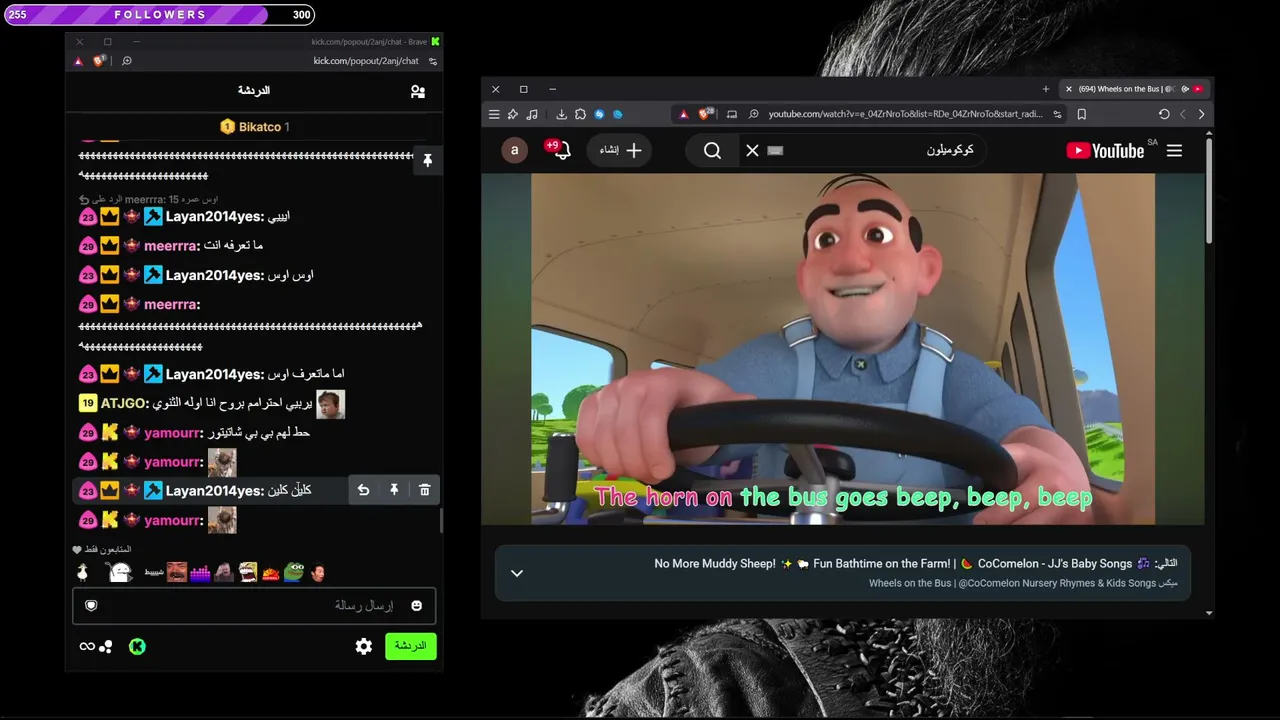Open downloads in YouTube browser toolbar
This screenshot has height=720, width=1280.
(561, 114)
